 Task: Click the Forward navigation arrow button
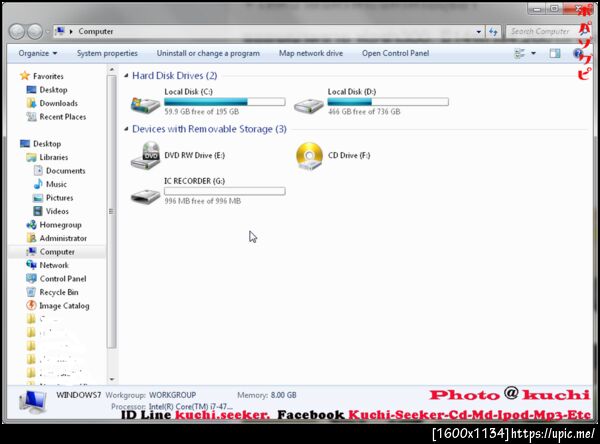[x=35, y=31]
